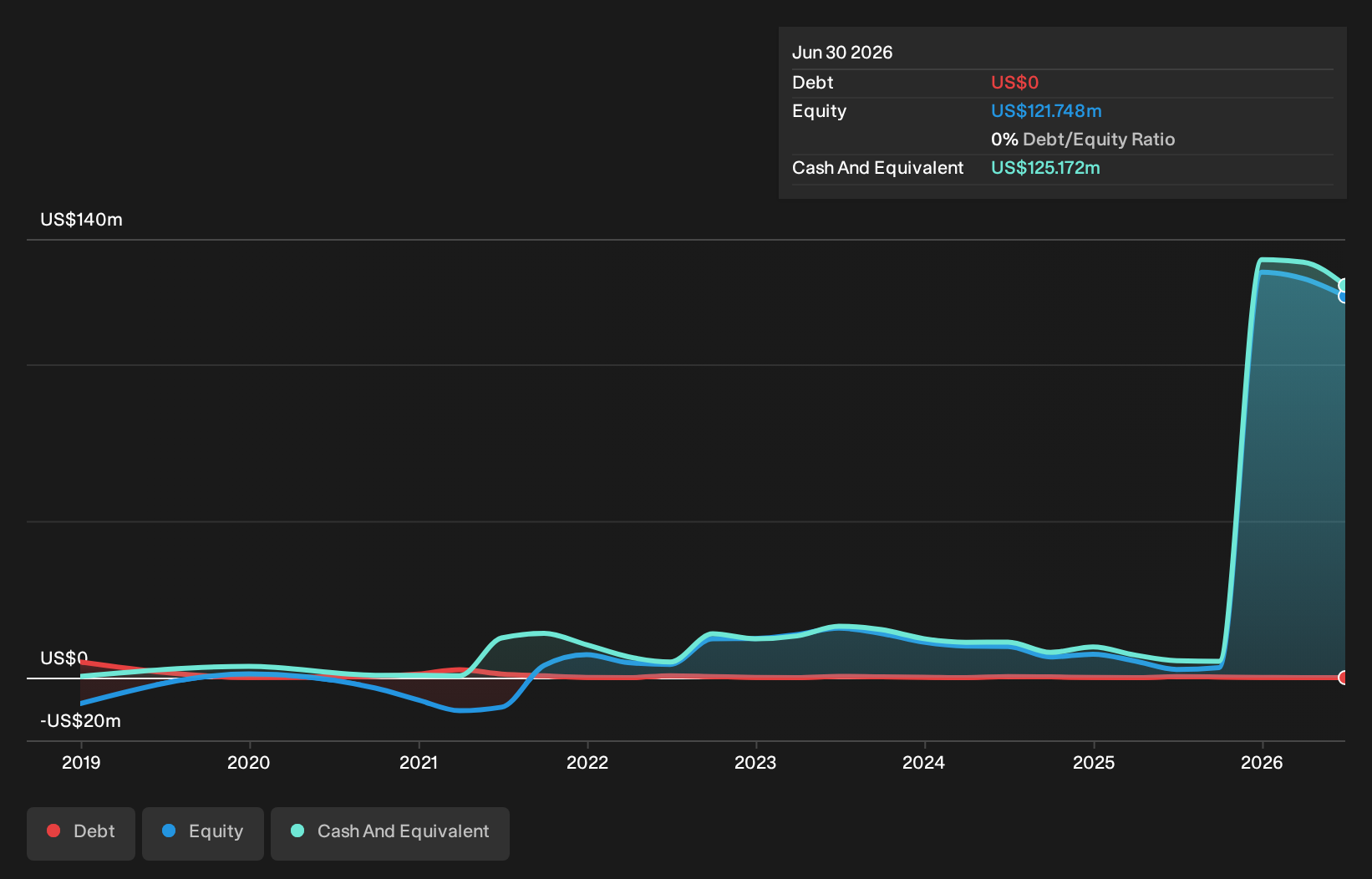Screen dimensions: 1372x879
Task: Click the 2021 x-axis label
Action: click(x=419, y=762)
